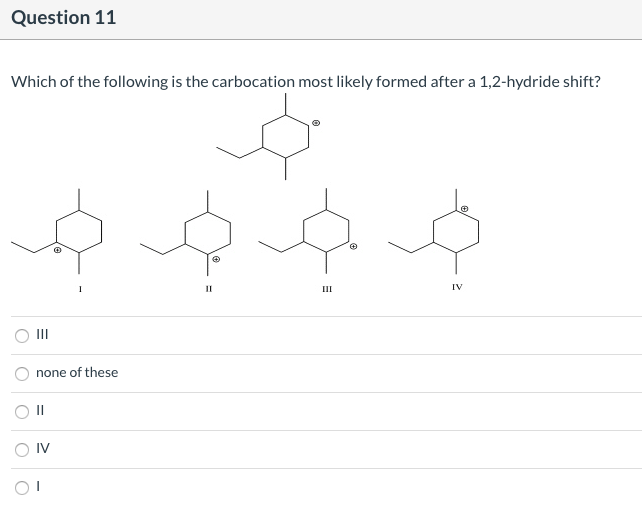Pick the radio button for option IV
Viewport: 642px width, 520px height.
pos(21,449)
